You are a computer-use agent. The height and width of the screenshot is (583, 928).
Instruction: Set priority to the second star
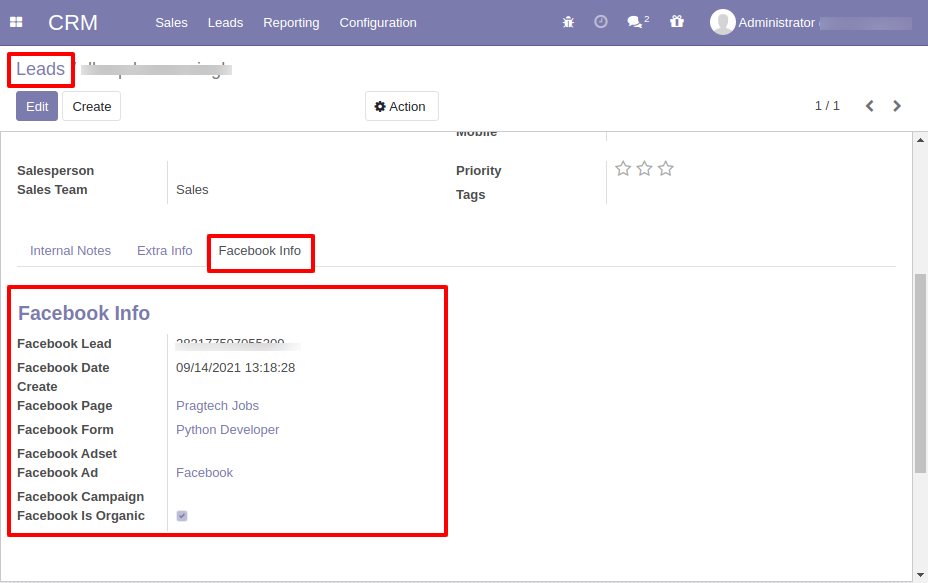644,169
